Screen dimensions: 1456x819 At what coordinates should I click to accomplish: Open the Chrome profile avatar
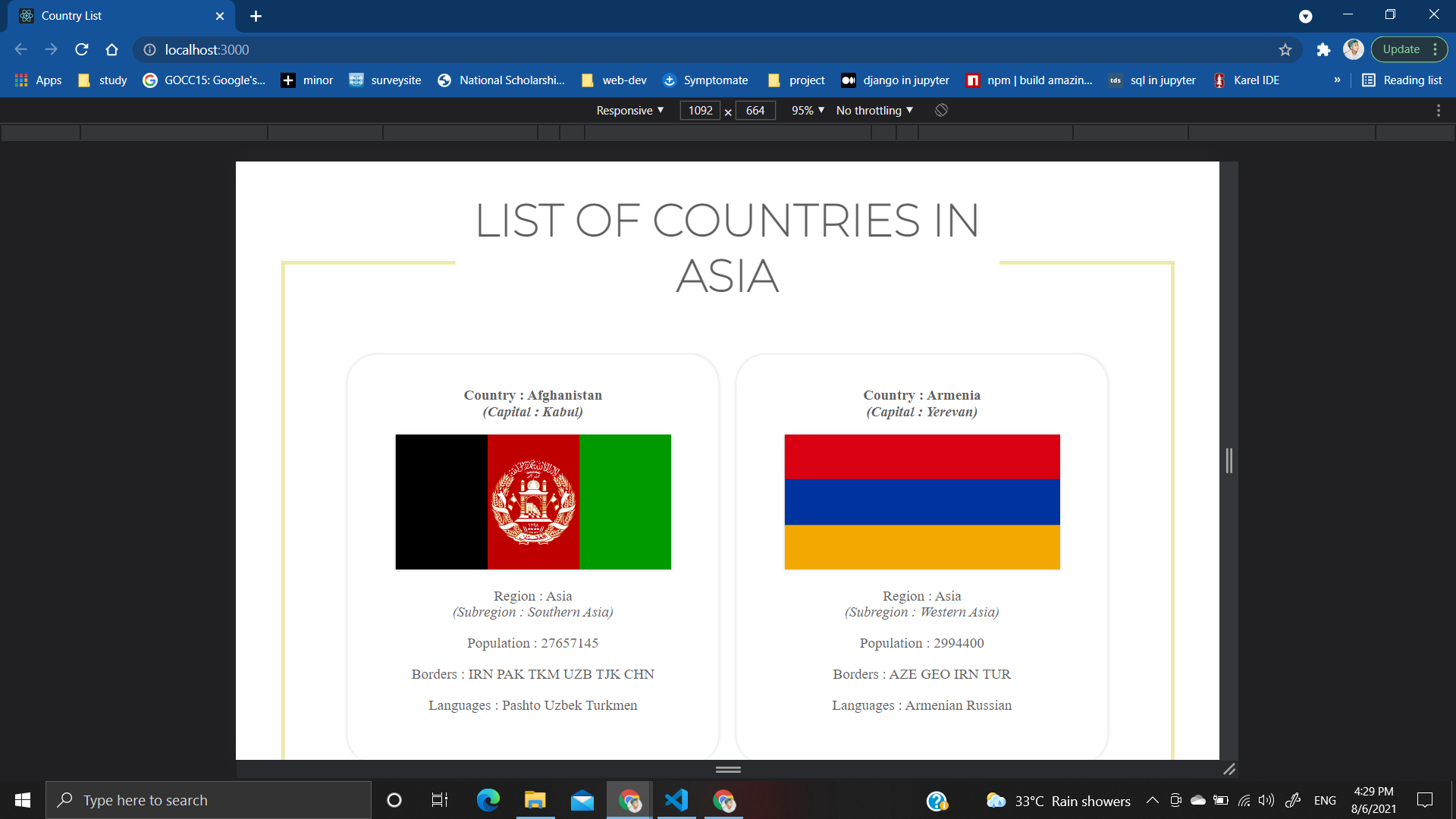tap(1354, 49)
